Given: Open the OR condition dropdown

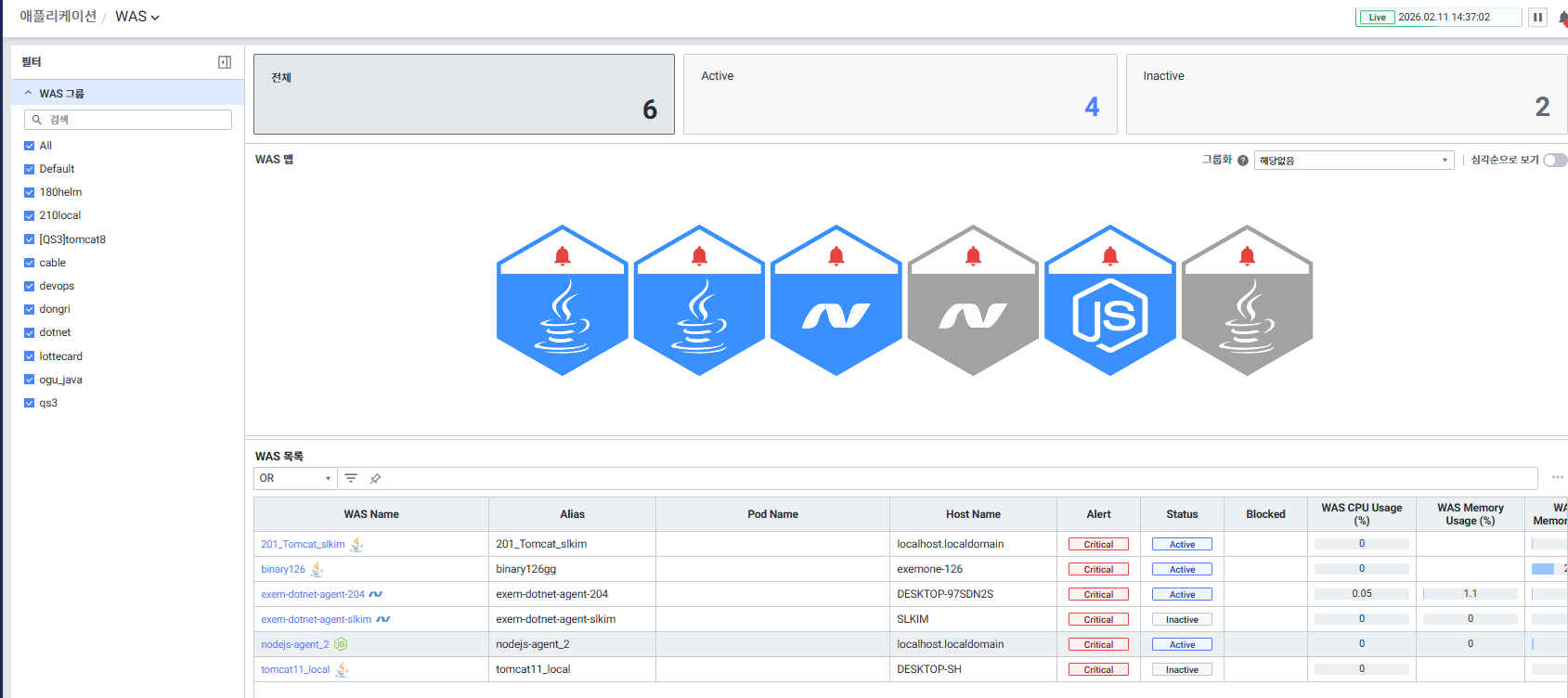Looking at the screenshot, I should click(x=295, y=478).
